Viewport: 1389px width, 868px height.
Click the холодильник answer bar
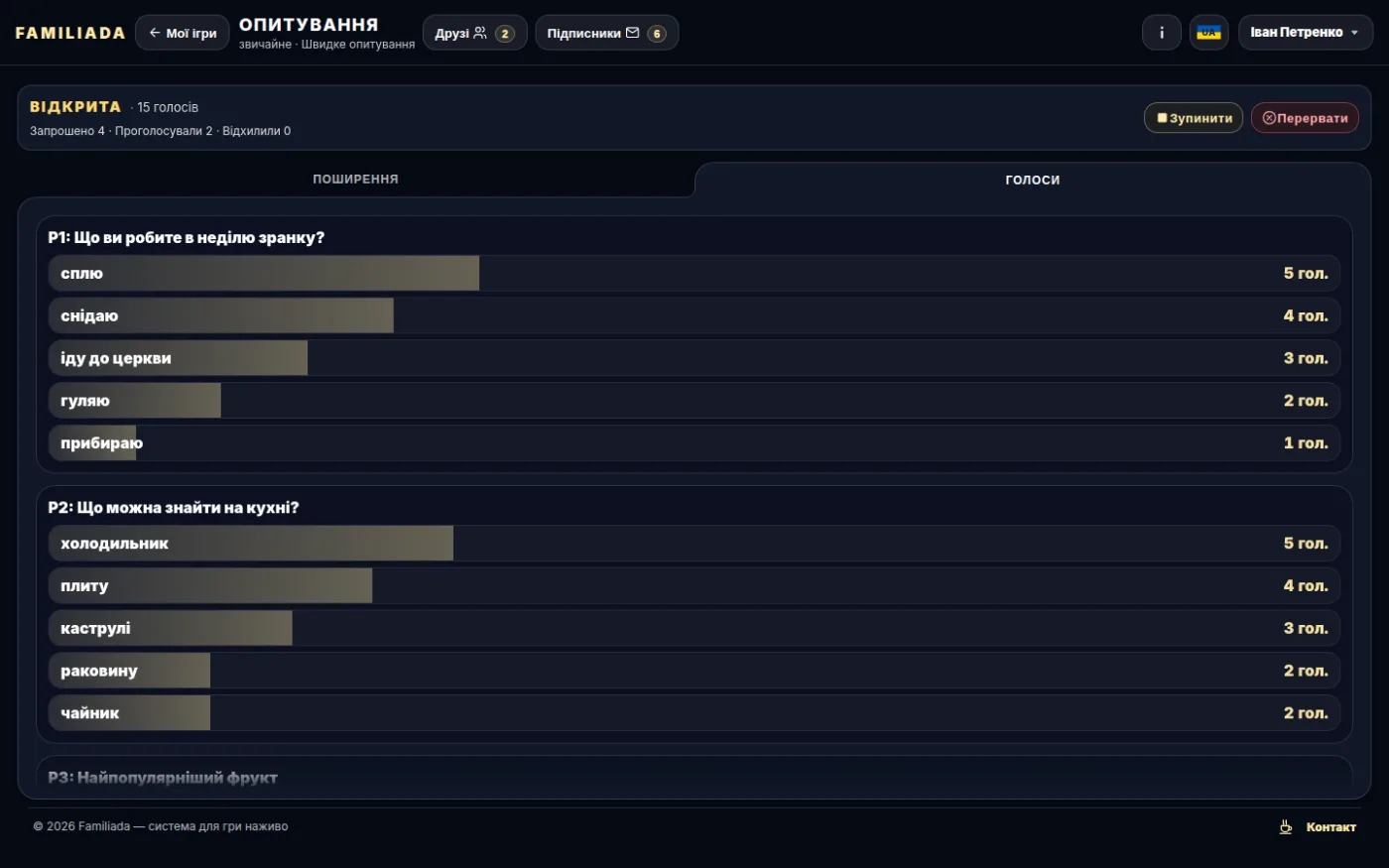click(694, 543)
